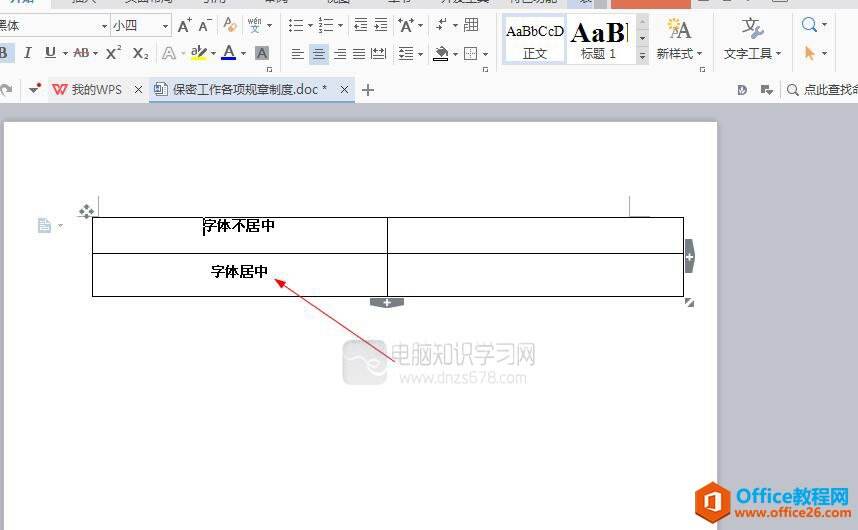This screenshot has height=530, width=858.
Task: Click the 字体不居中 table cell text
Action: tap(239, 225)
